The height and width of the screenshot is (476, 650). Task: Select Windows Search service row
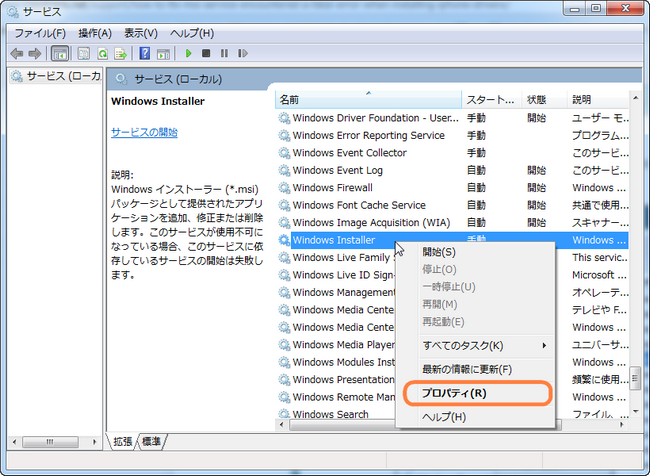336,414
